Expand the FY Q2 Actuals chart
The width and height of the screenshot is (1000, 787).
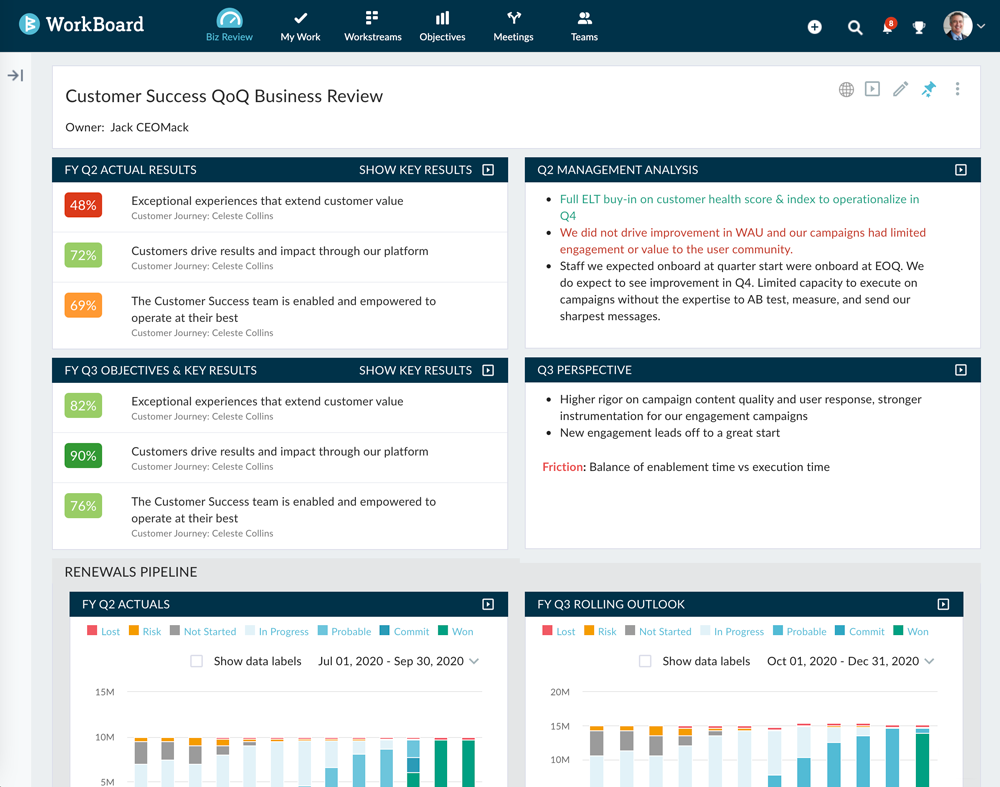[488, 604]
